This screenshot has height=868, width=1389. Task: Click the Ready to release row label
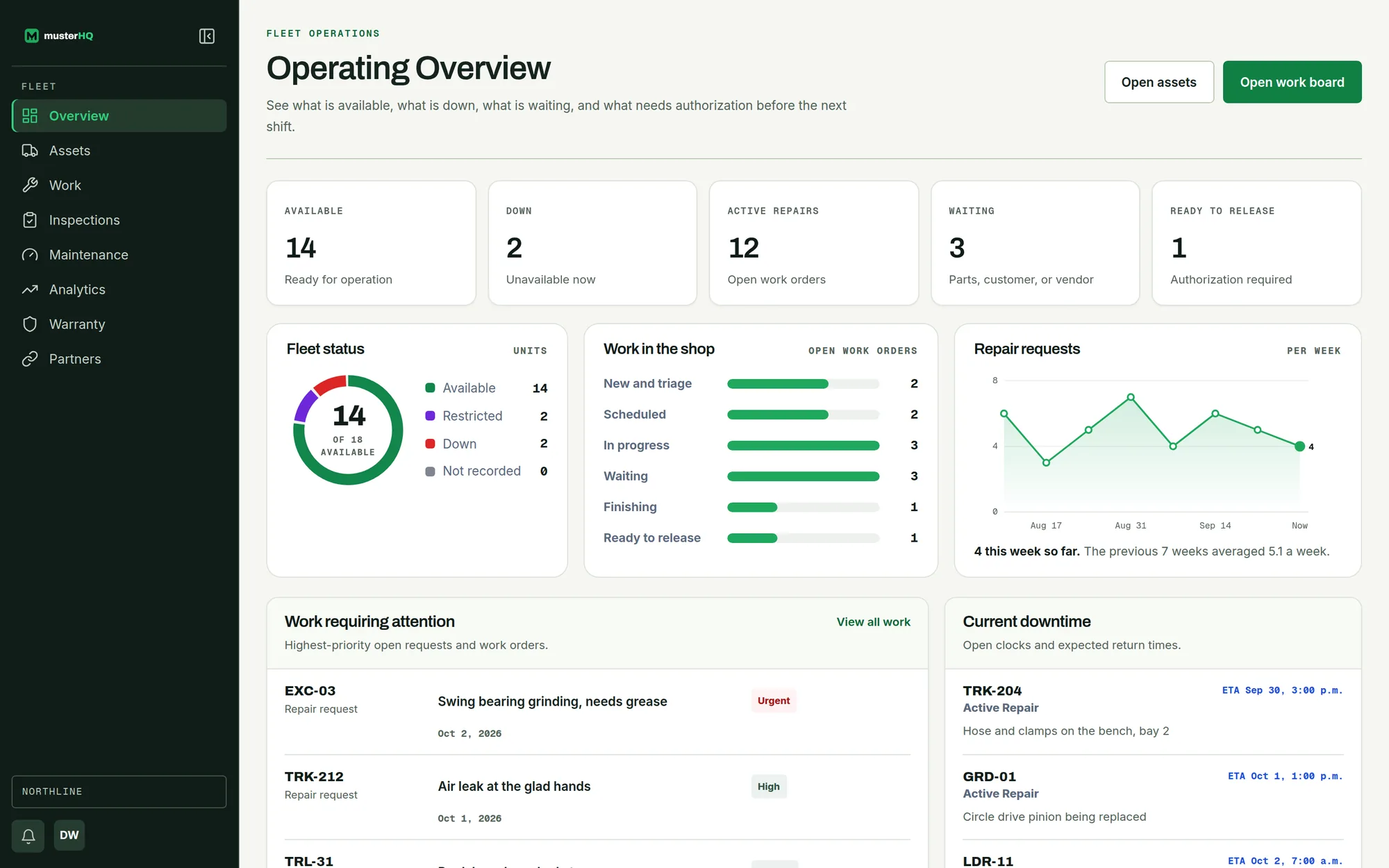pos(651,538)
